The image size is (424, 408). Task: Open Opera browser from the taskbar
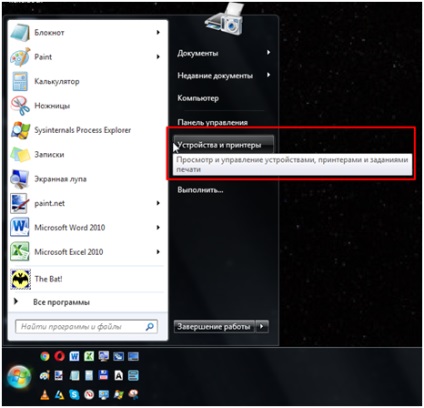(60, 356)
